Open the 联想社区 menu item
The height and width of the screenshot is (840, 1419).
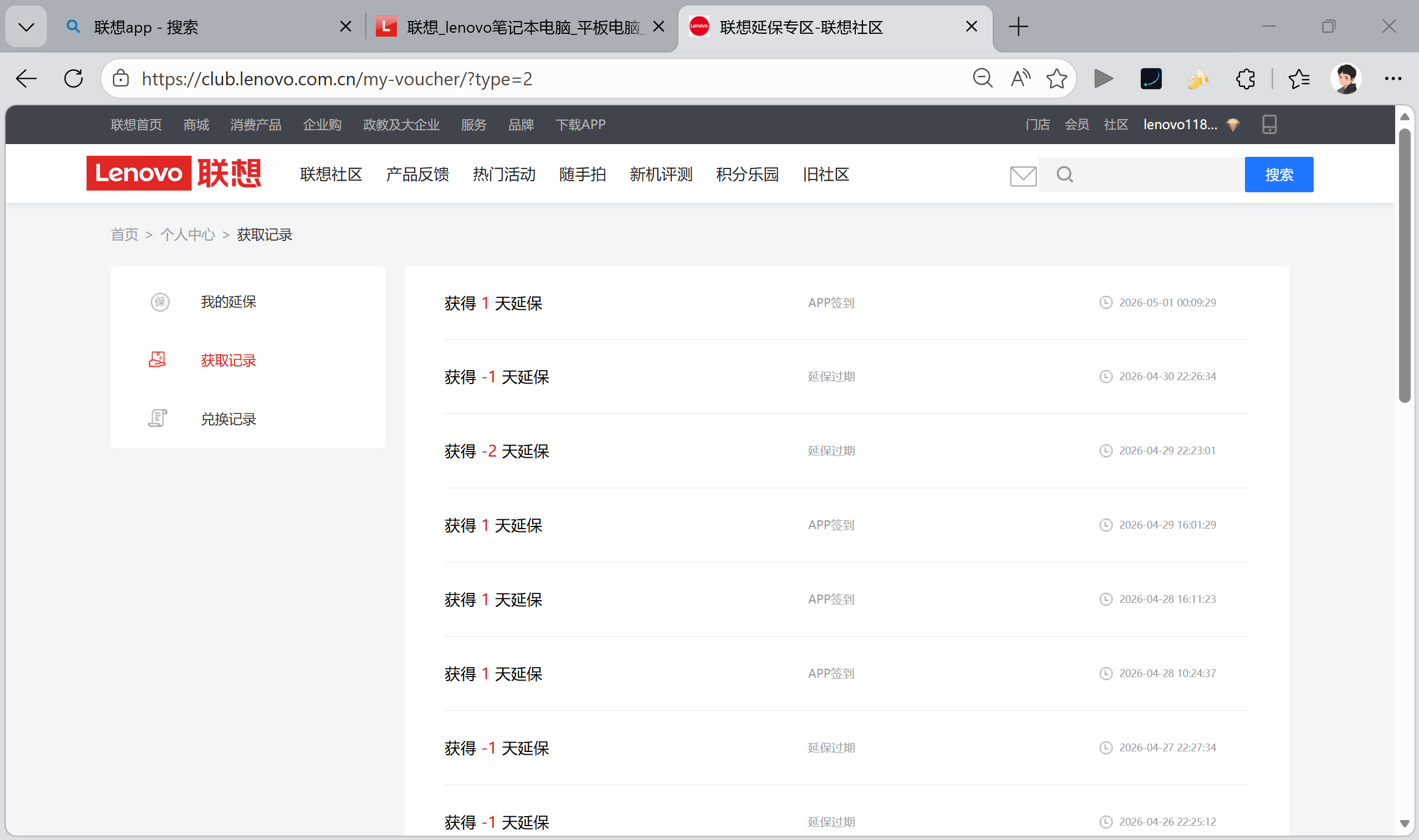pos(331,175)
